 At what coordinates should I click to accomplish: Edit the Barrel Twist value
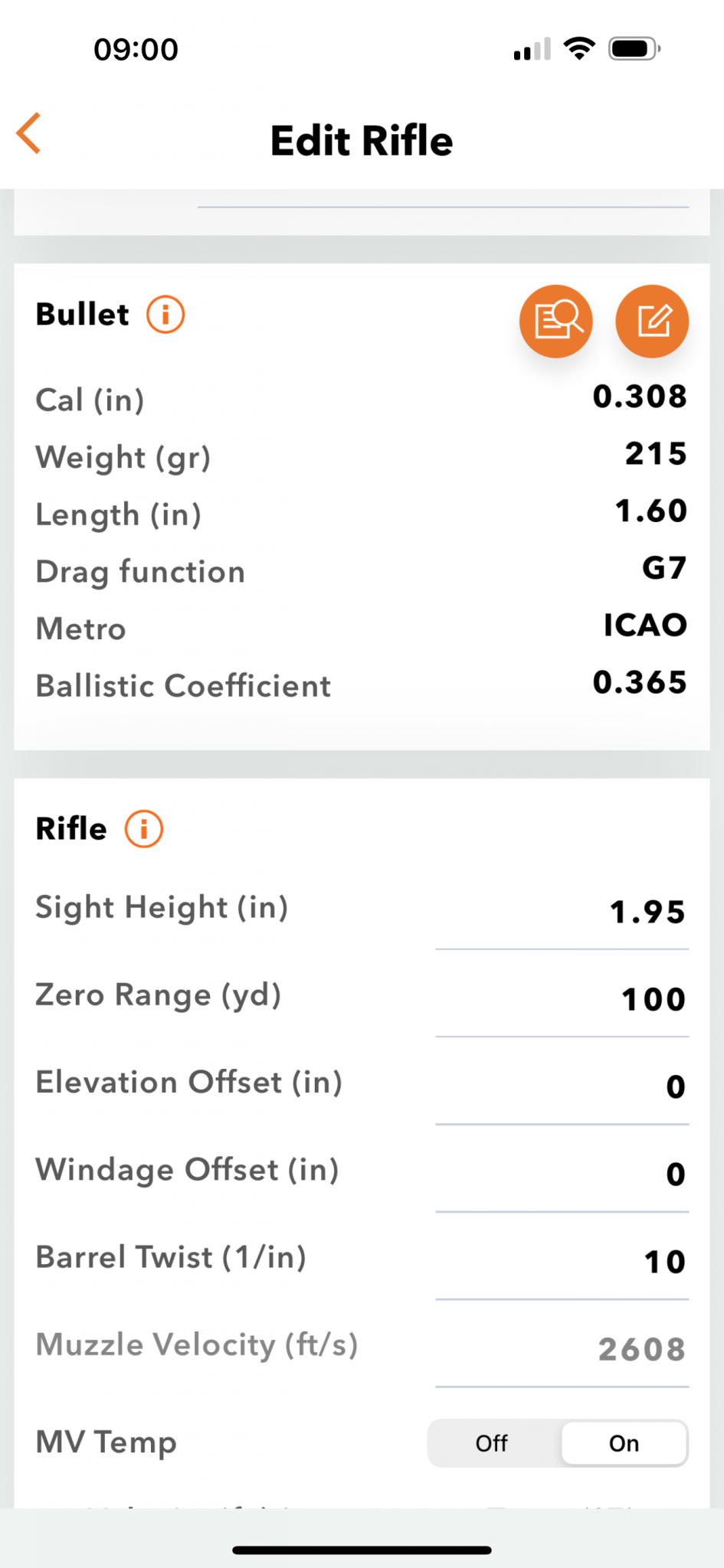563,1262
